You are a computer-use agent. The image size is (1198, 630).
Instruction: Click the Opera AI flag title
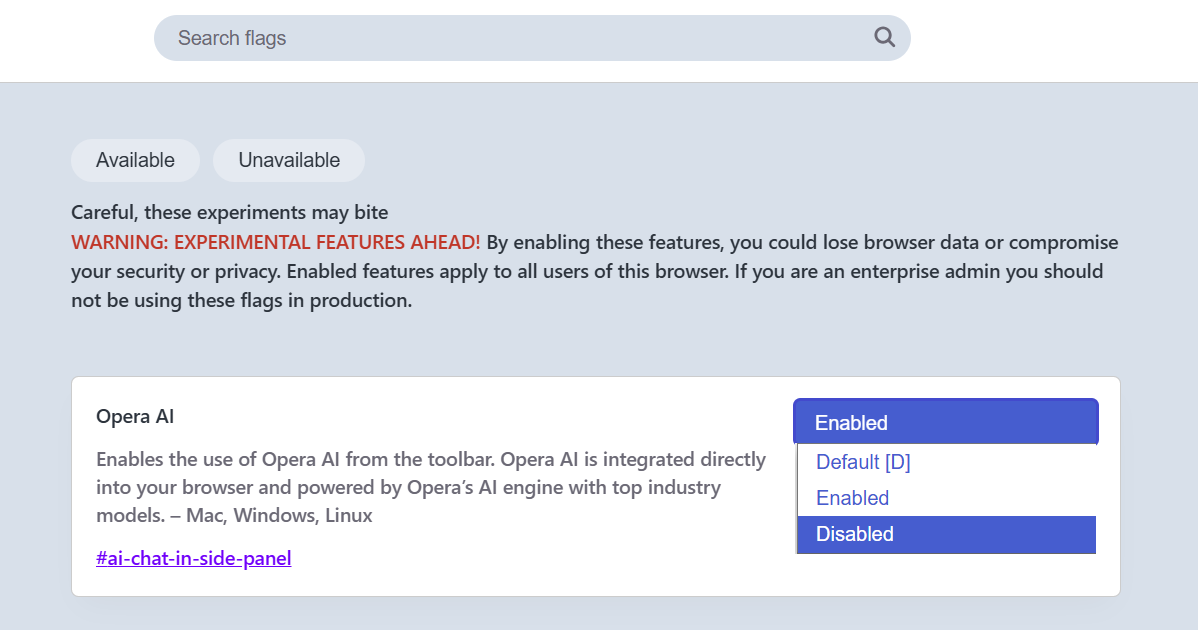point(135,416)
